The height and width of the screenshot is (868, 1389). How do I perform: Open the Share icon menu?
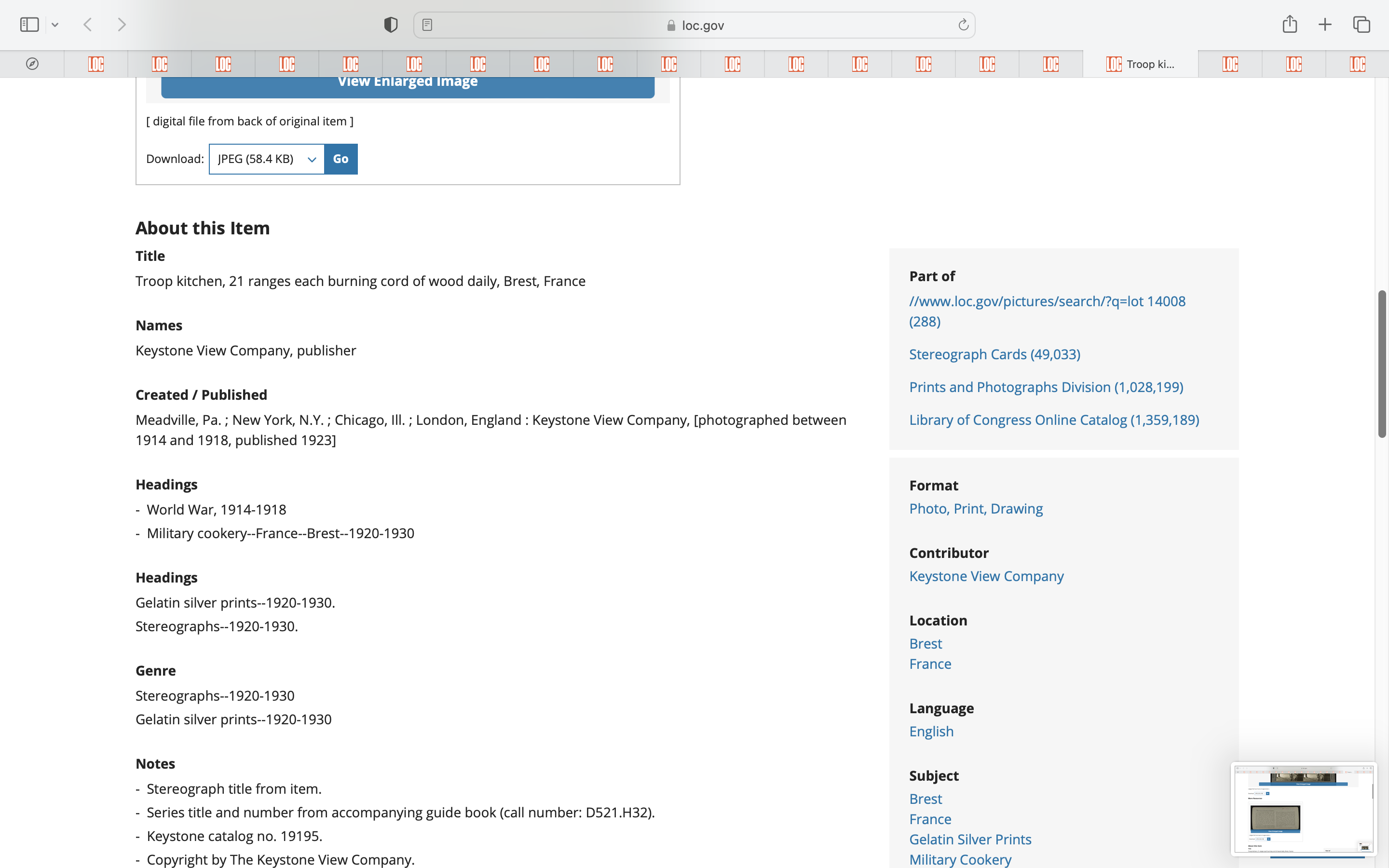(x=1290, y=24)
